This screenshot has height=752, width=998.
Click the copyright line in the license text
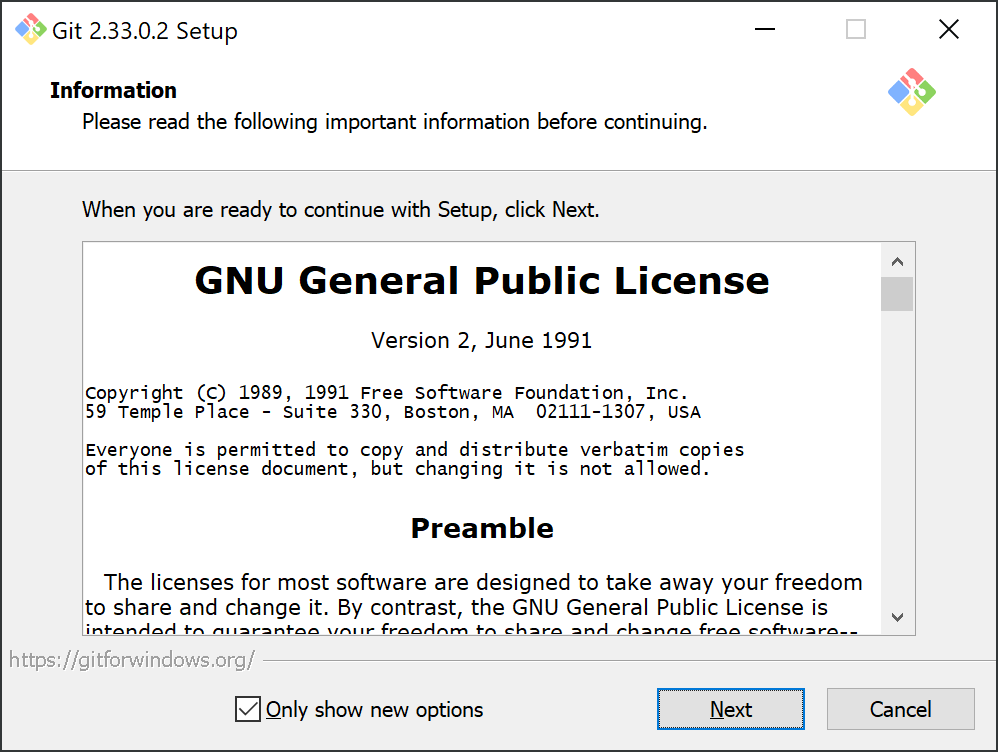386,392
